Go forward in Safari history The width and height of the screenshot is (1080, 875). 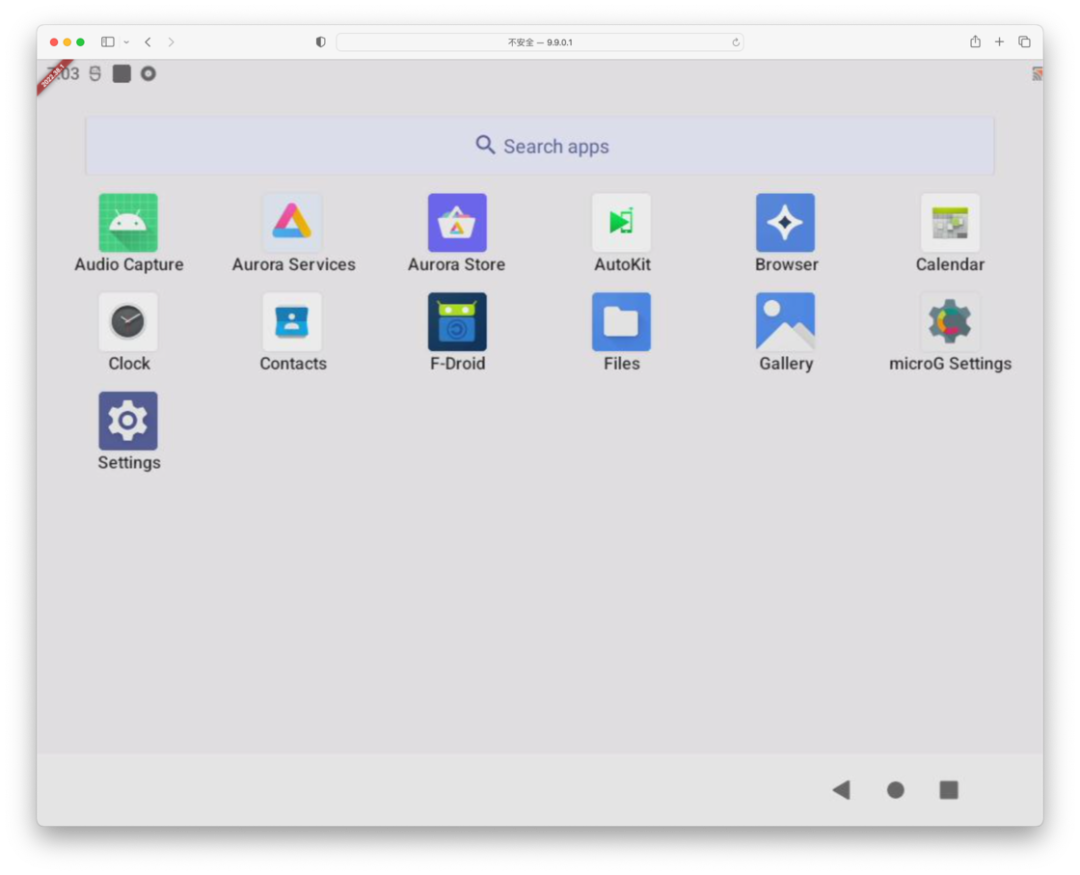point(171,42)
